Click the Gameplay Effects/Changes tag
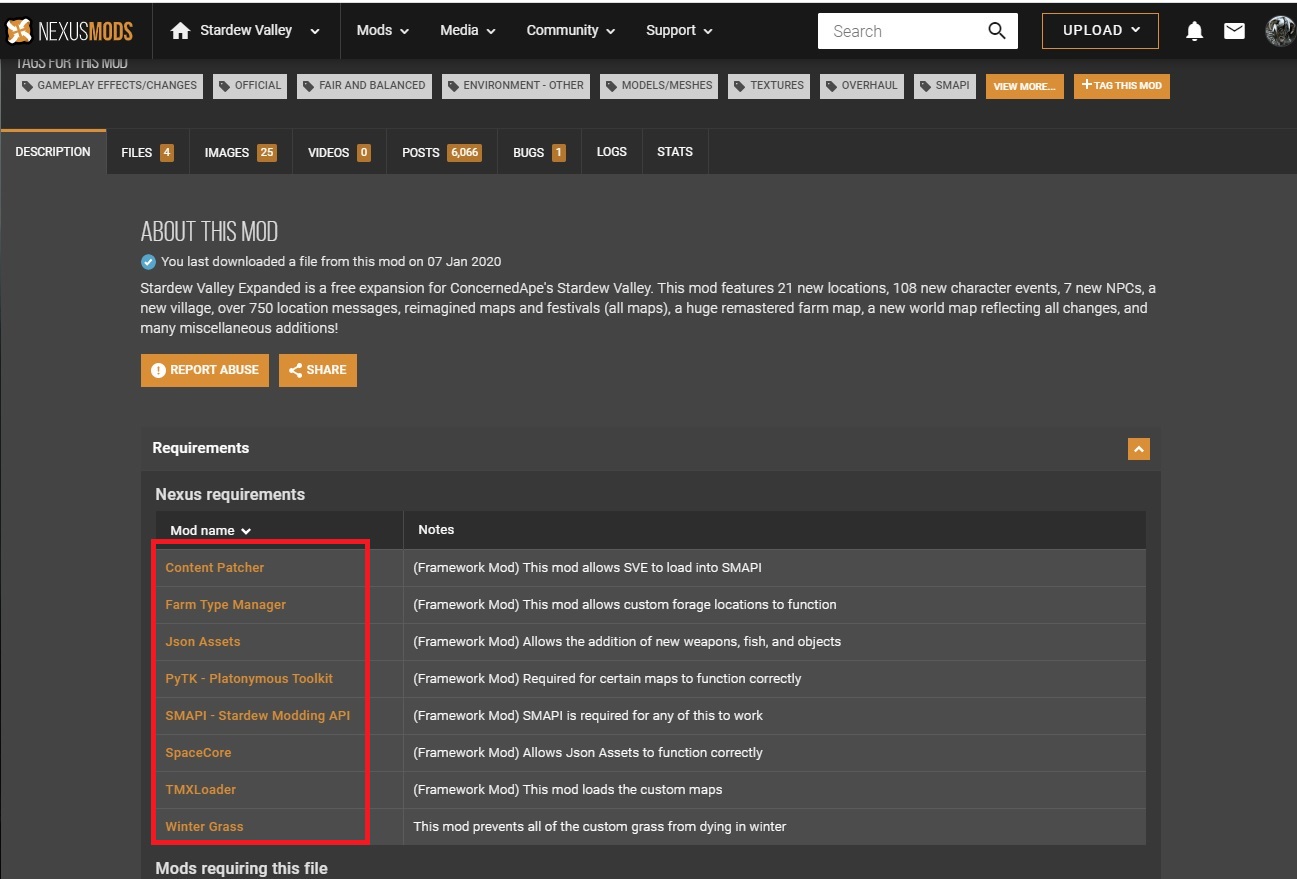Image resolution: width=1297 pixels, height=879 pixels. tap(109, 86)
